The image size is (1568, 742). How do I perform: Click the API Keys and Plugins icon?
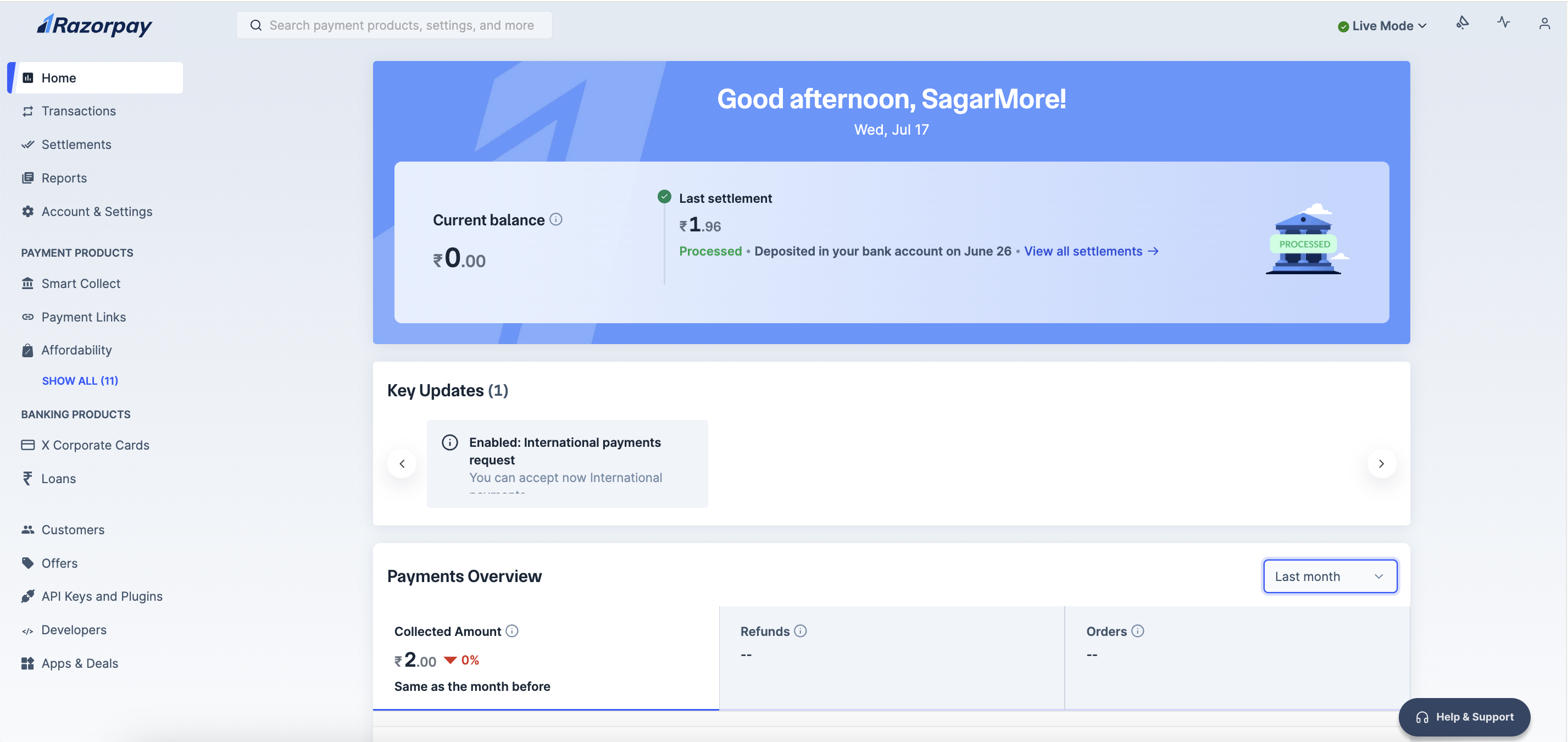click(x=28, y=596)
